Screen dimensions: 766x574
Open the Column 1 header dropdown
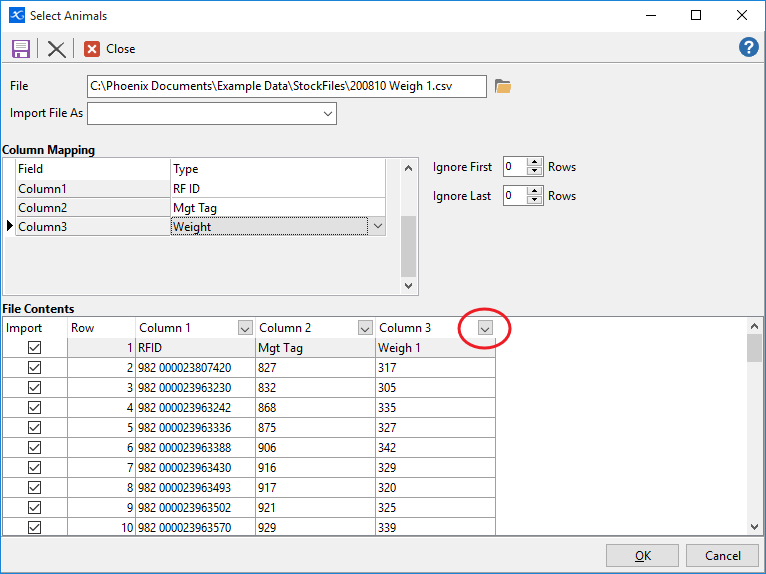point(245,328)
